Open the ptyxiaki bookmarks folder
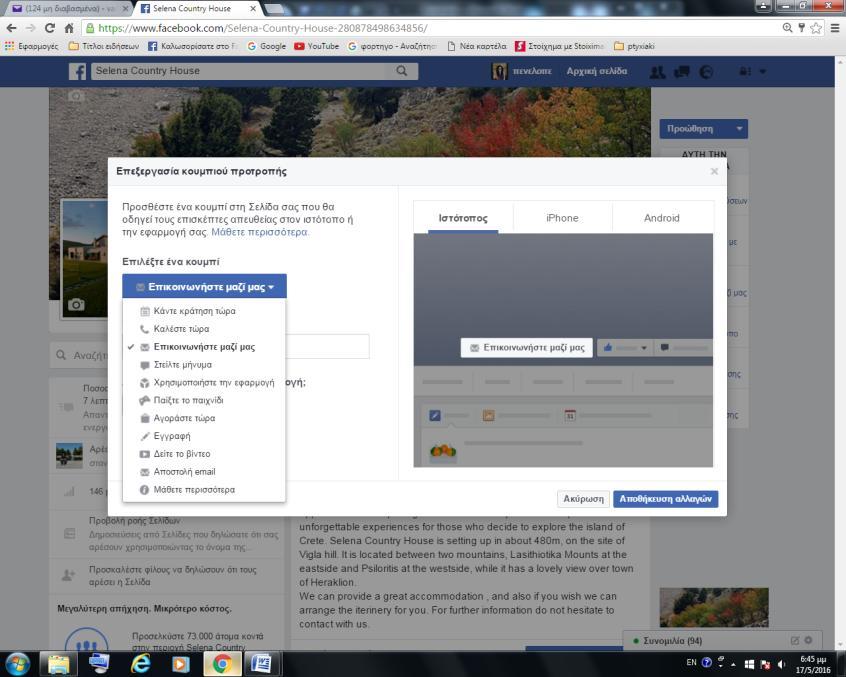The image size is (846, 677). click(x=634, y=46)
